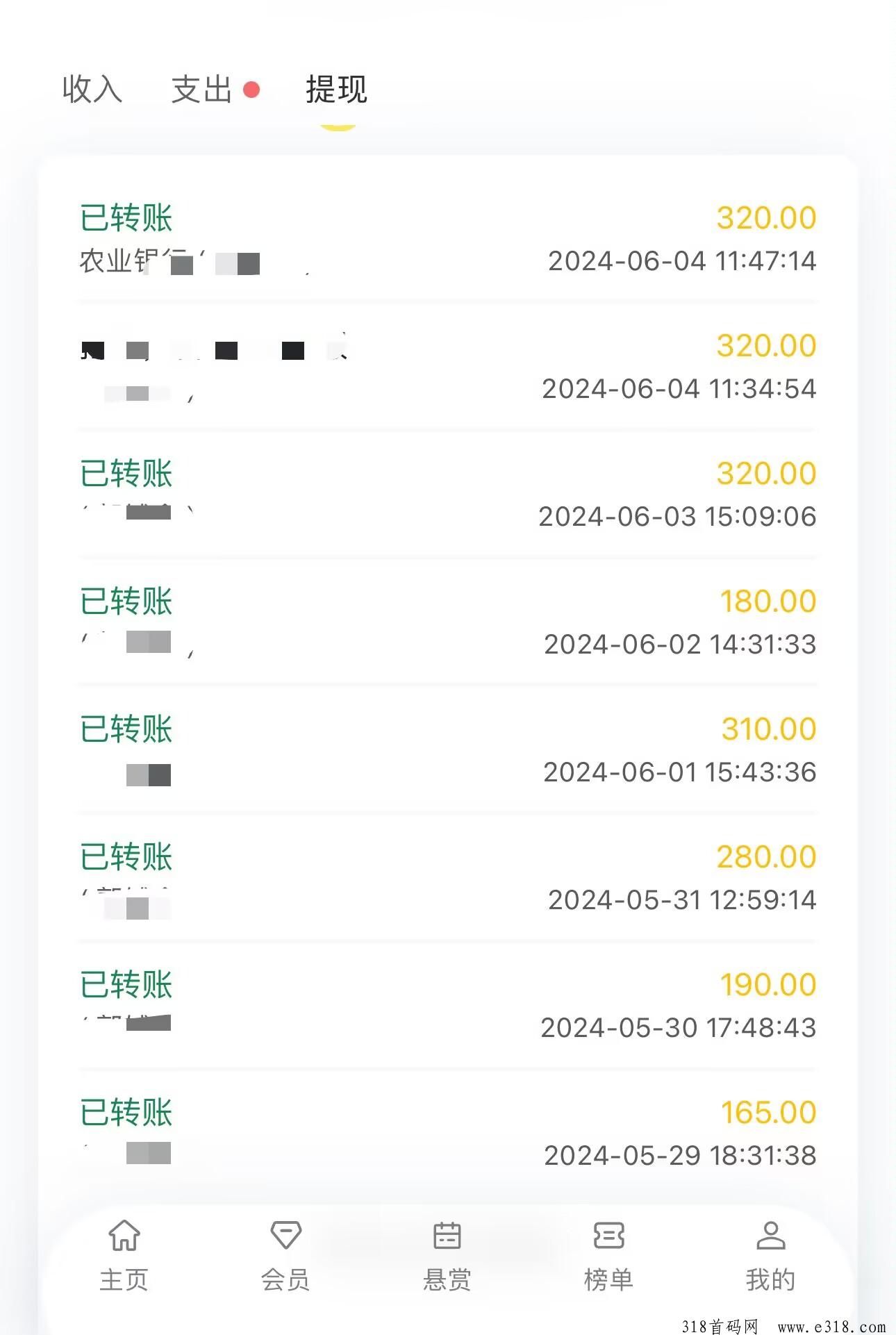
Task: Switch to the 收入 income tab
Action: 92,90
